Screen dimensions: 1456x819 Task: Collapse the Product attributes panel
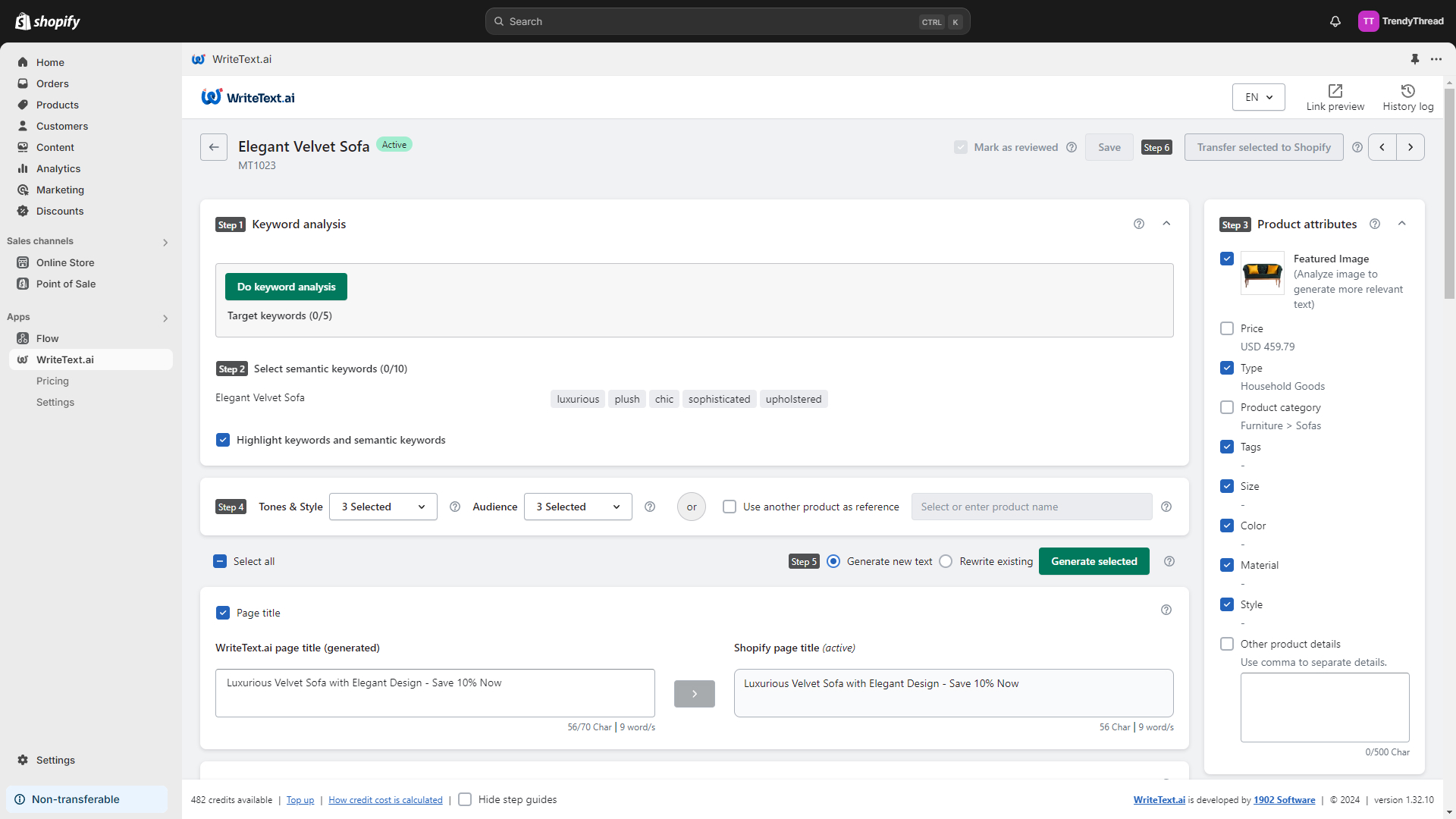1402,224
